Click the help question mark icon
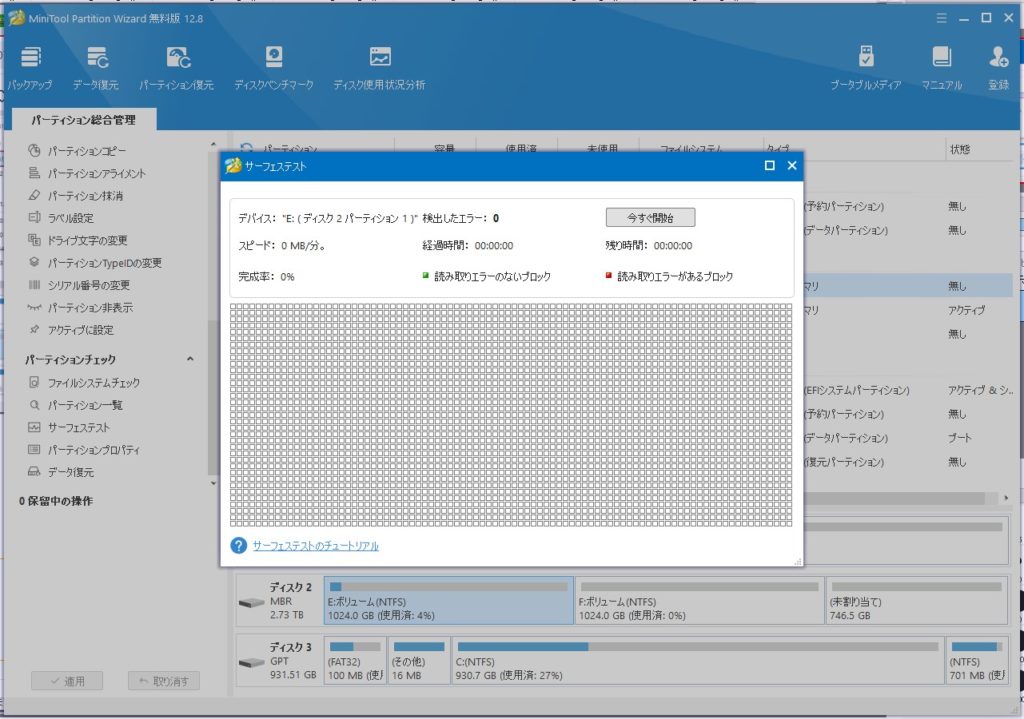The width and height of the screenshot is (1024, 719). coord(238,546)
